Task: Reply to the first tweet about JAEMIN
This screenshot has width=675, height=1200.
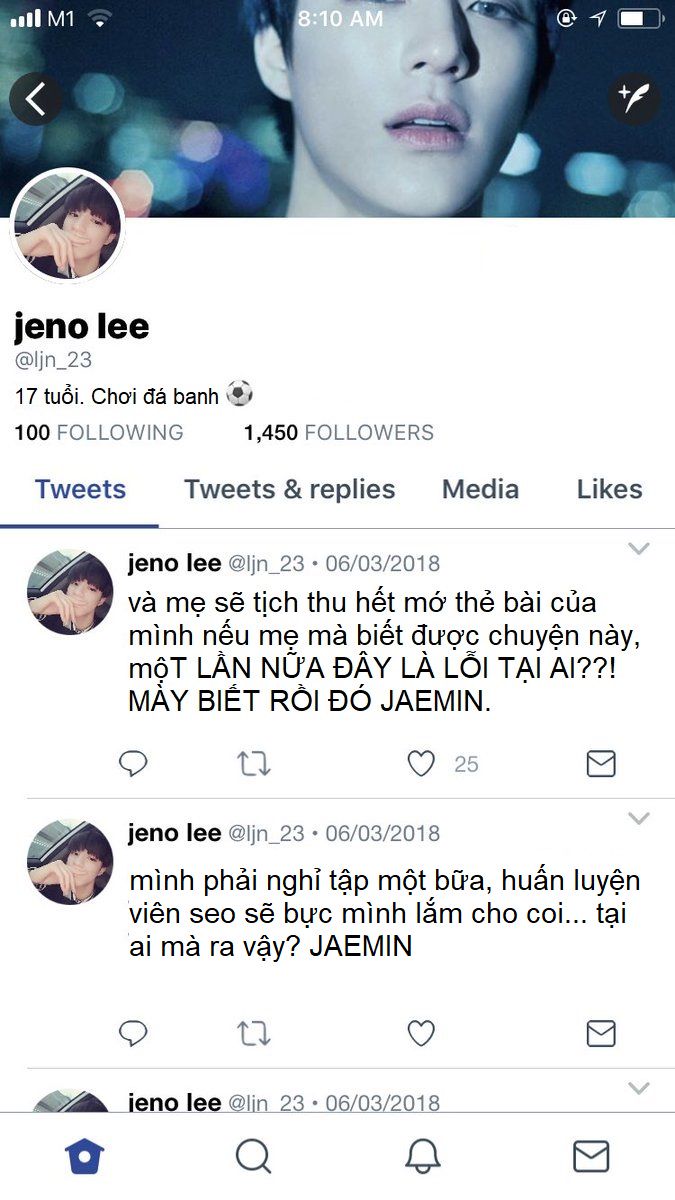Action: tap(133, 765)
